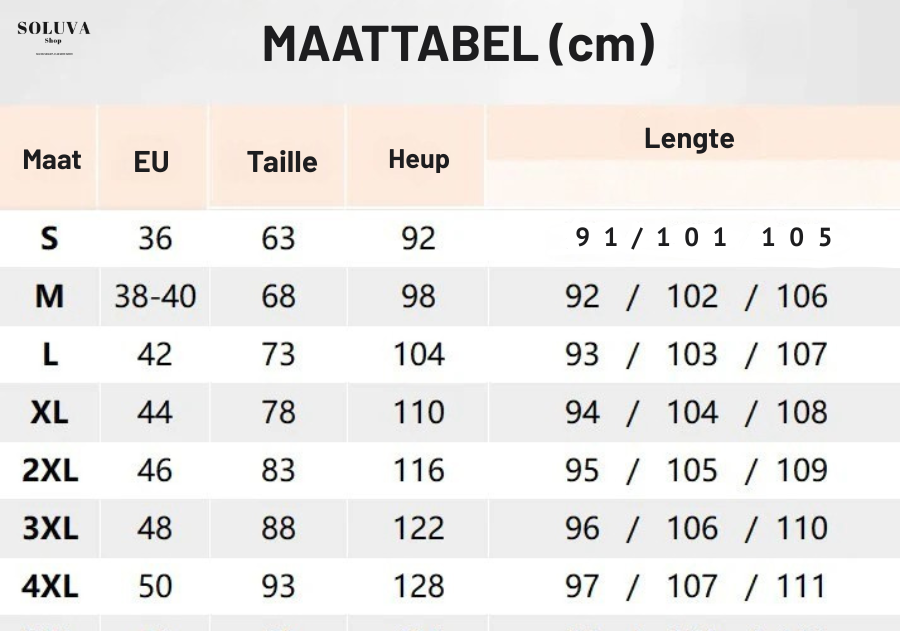This screenshot has height=631, width=900.
Task: Click the L size row label
Action: (49, 354)
